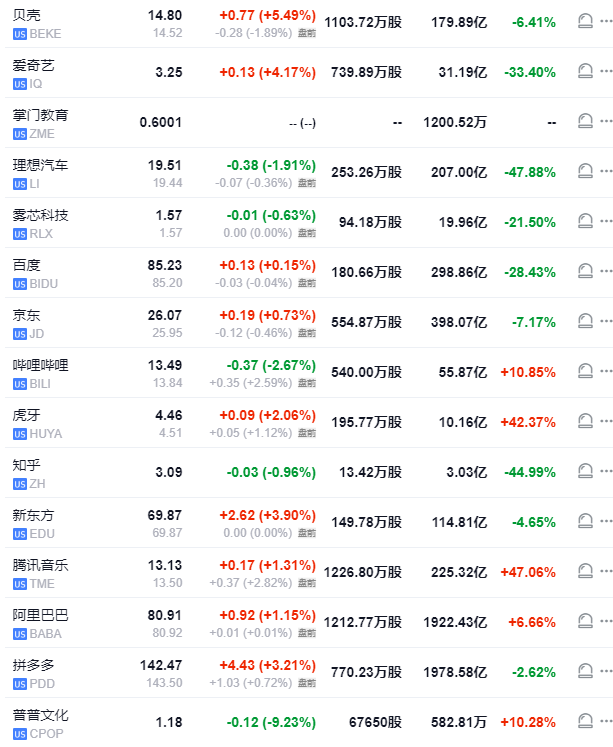
Task: Click yearly change +47.06%
Action: (x=528, y=572)
